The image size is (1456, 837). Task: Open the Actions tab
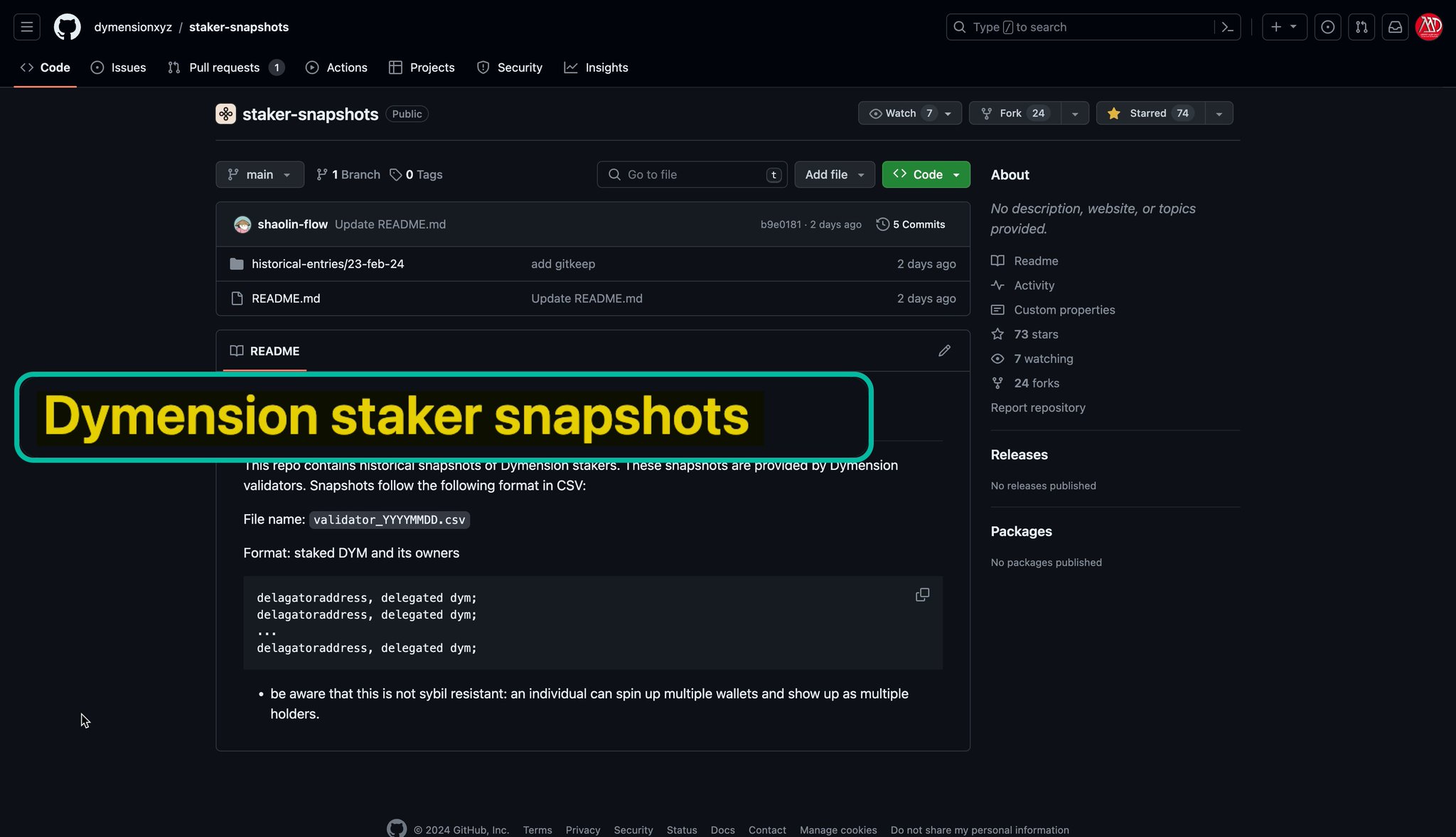click(x=336, y=68)
